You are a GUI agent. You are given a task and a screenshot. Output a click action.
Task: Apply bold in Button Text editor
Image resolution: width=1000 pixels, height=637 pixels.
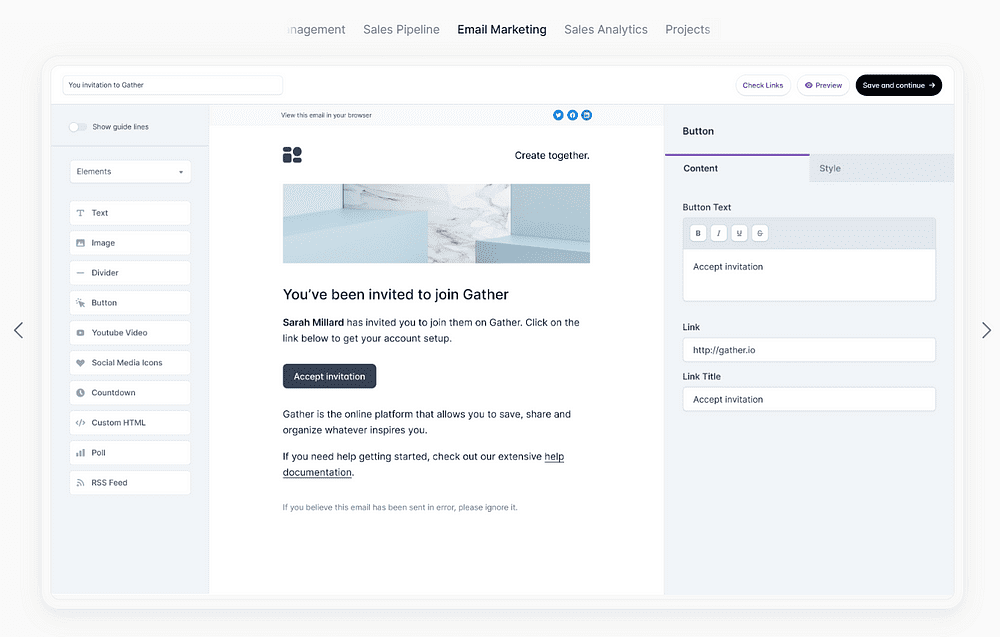click(x=698, y=233)
